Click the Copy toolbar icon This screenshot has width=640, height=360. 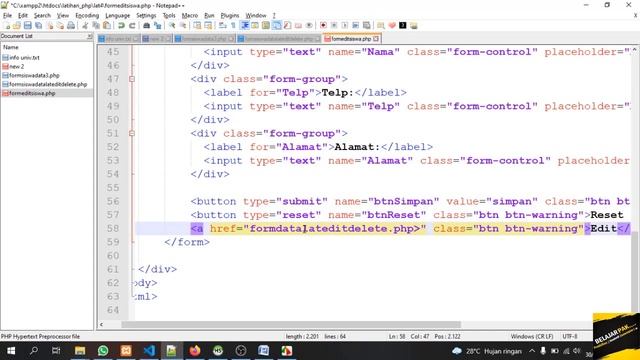click(96, 25)
